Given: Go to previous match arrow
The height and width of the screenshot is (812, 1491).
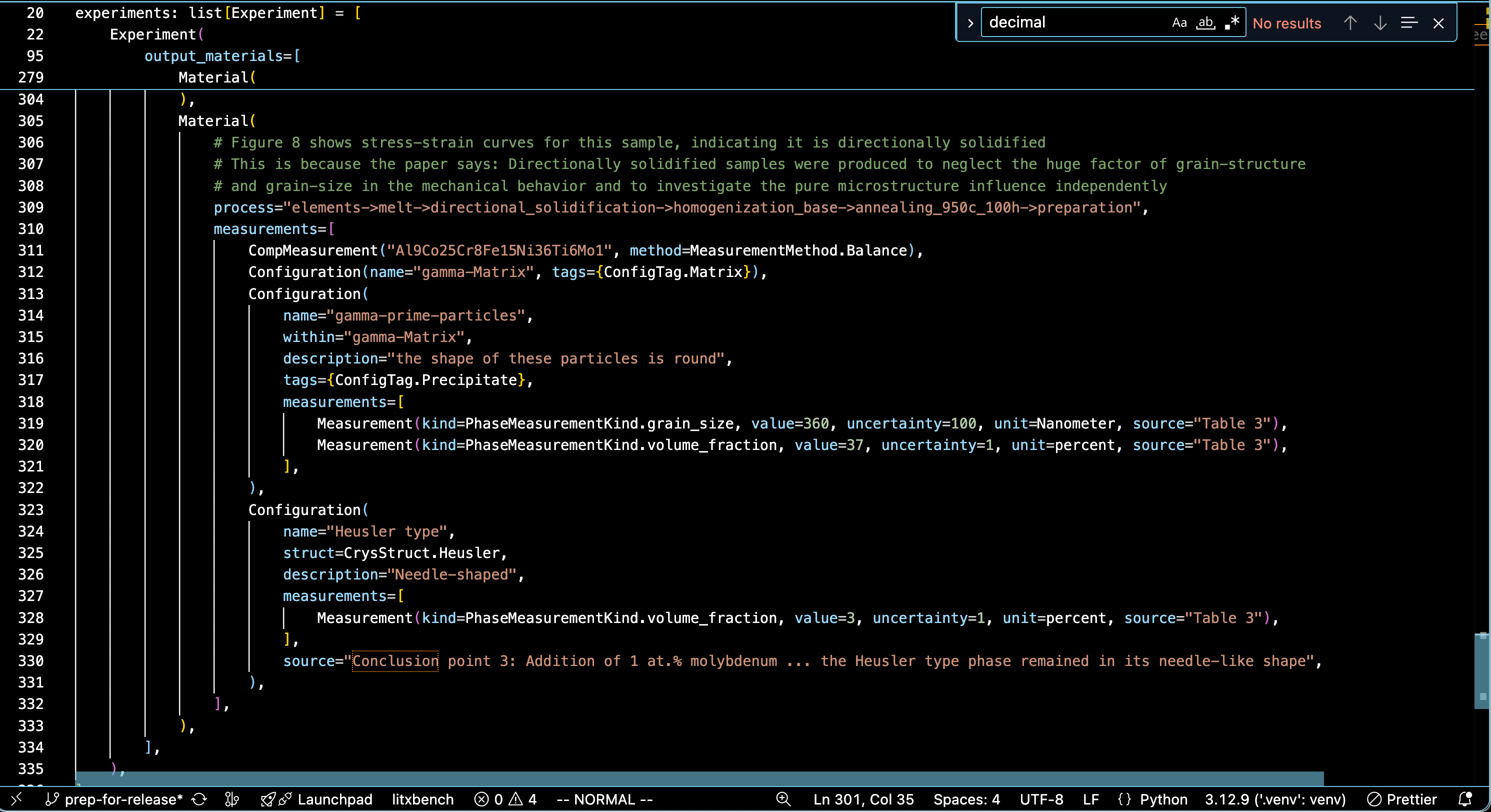Looking at the screenshot, I should click(x=1350, y=22).
